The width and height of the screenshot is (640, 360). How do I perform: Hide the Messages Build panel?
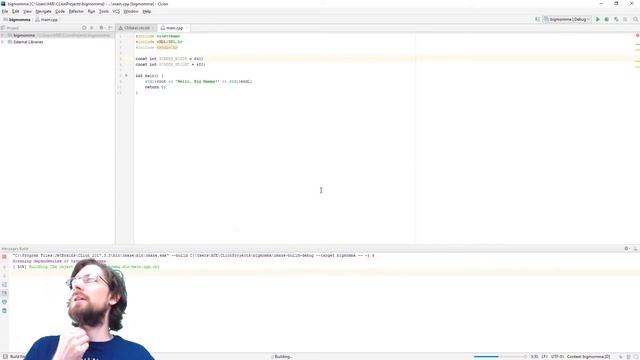click(x=636, y=249)
